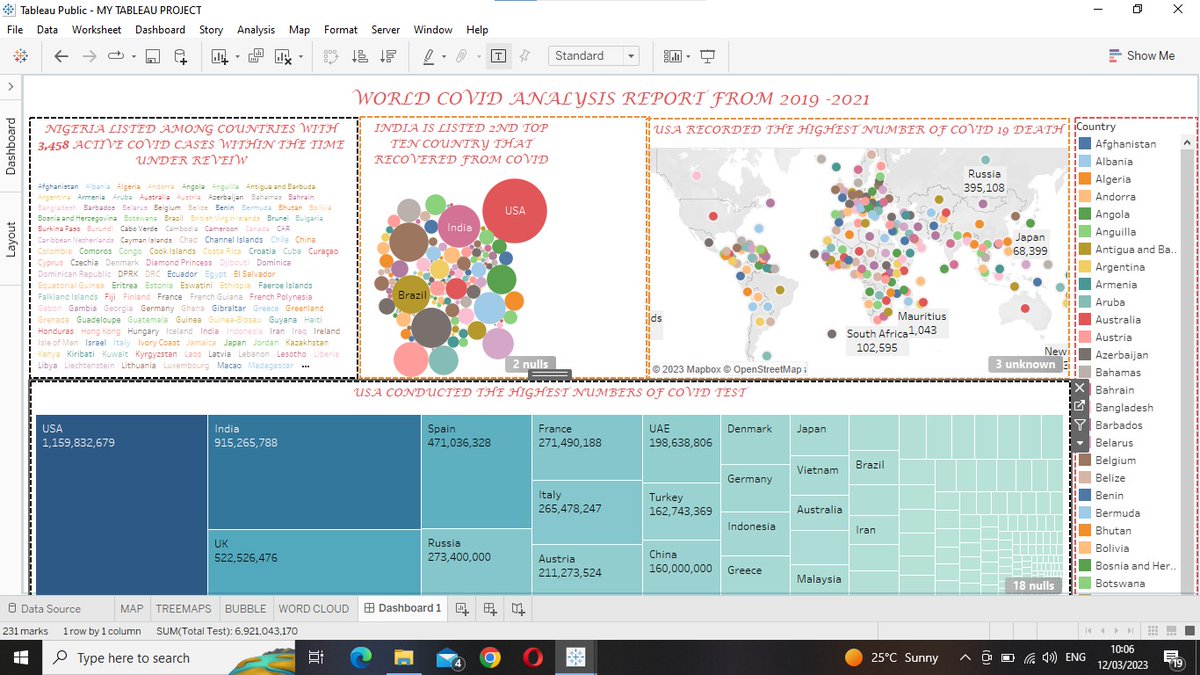This screenshot has width=1200, height=675.
Task: Sort ascending toolbar icon
Action: click(x=360, y=56)
